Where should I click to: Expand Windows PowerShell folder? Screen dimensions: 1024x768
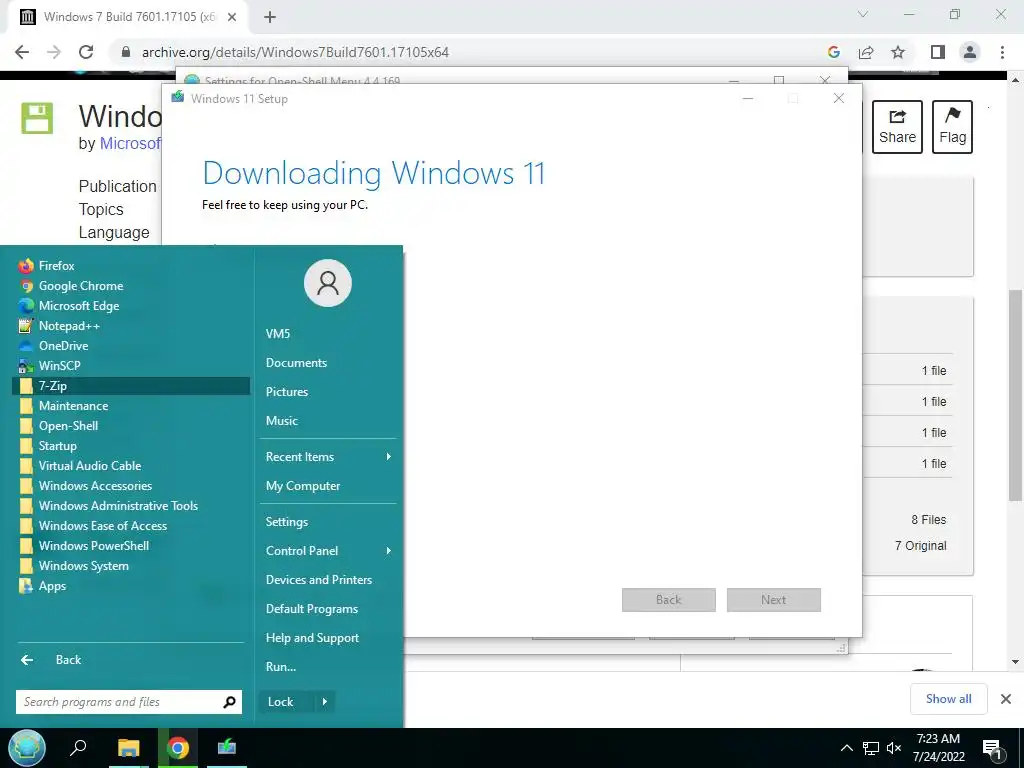point(131,546)
